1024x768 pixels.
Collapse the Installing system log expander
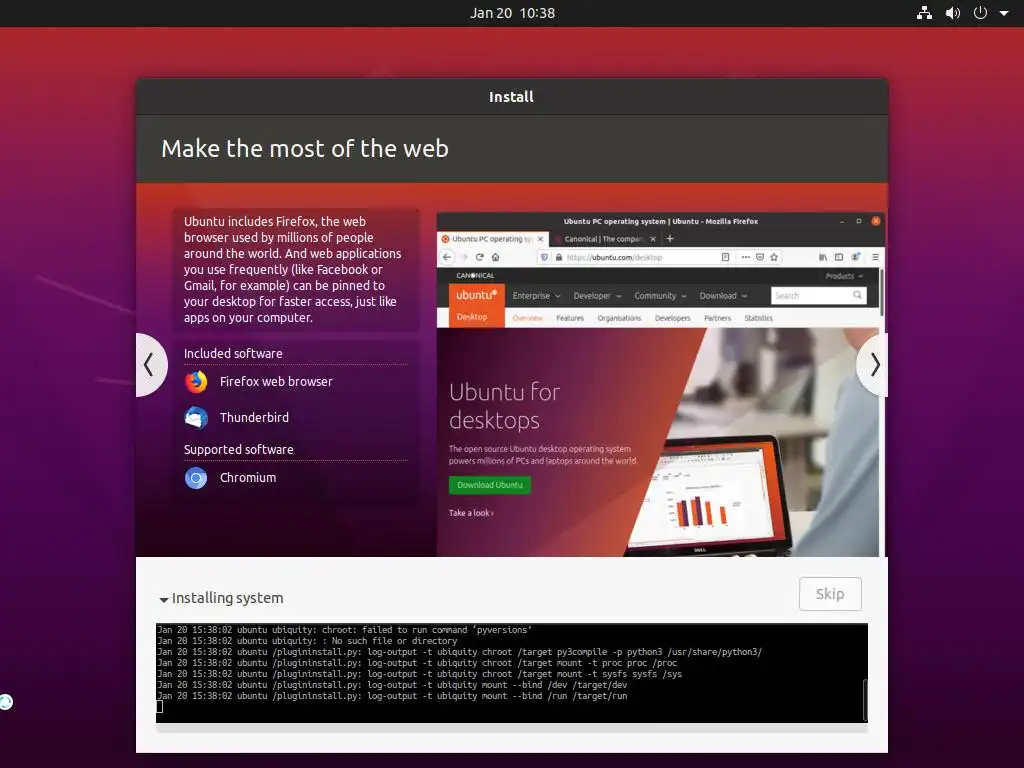coord(163,599)
